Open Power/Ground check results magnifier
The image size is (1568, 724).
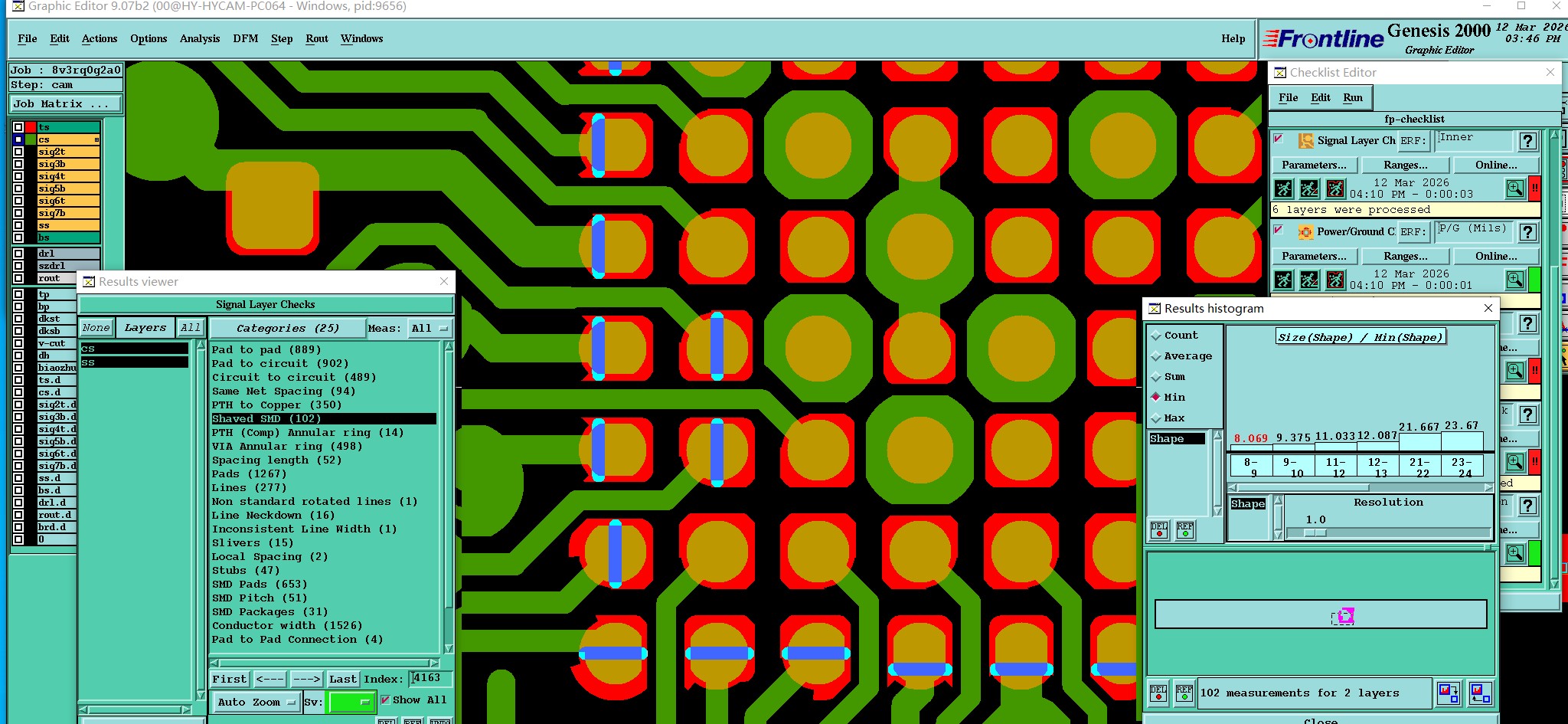(1515, 280)
